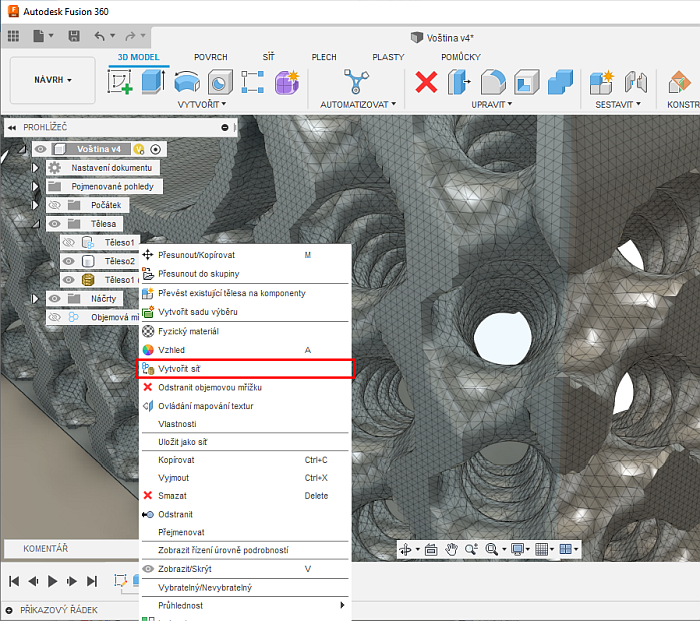Select the Hole tool
The height and width of the screenshot is (621, 700).
pyautogui.click(x=220, y=82)
